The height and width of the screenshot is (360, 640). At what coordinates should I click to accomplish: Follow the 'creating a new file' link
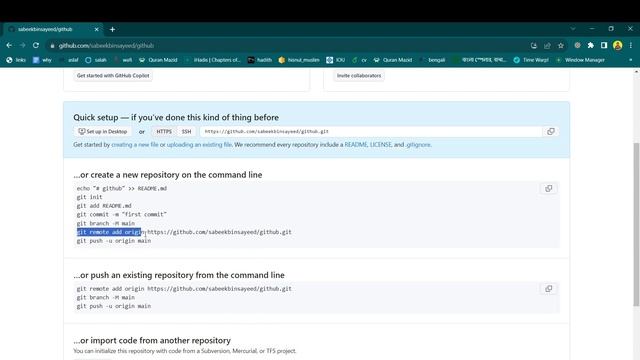coord(135,144)
